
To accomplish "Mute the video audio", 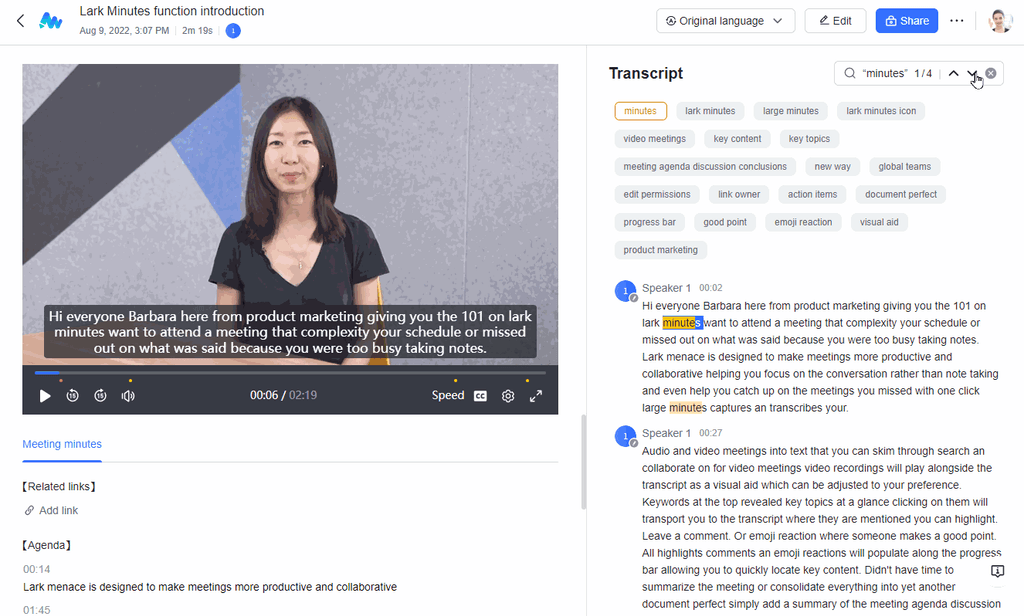I will 128,395.
